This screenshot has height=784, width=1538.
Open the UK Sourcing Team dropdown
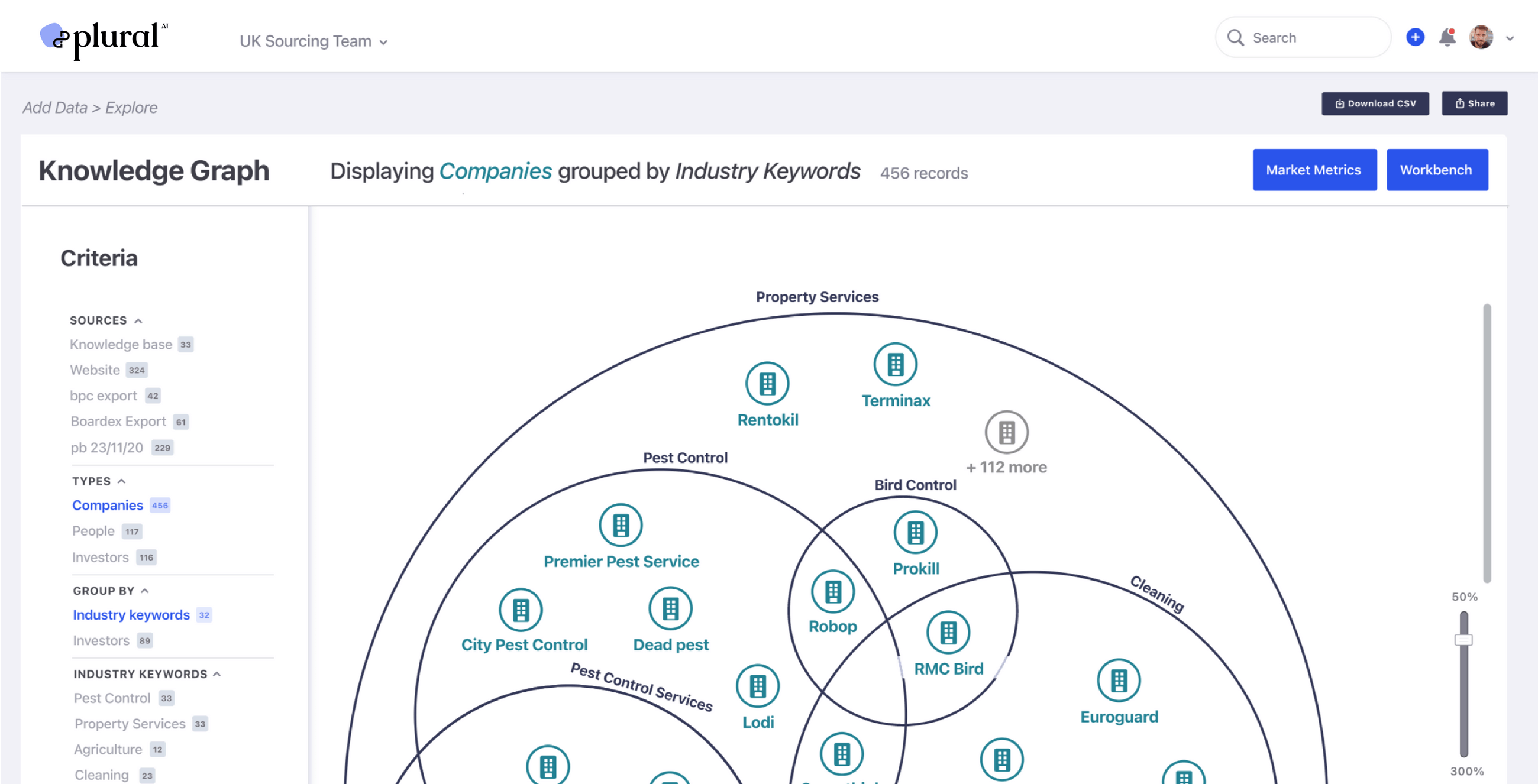click(313, 41)
